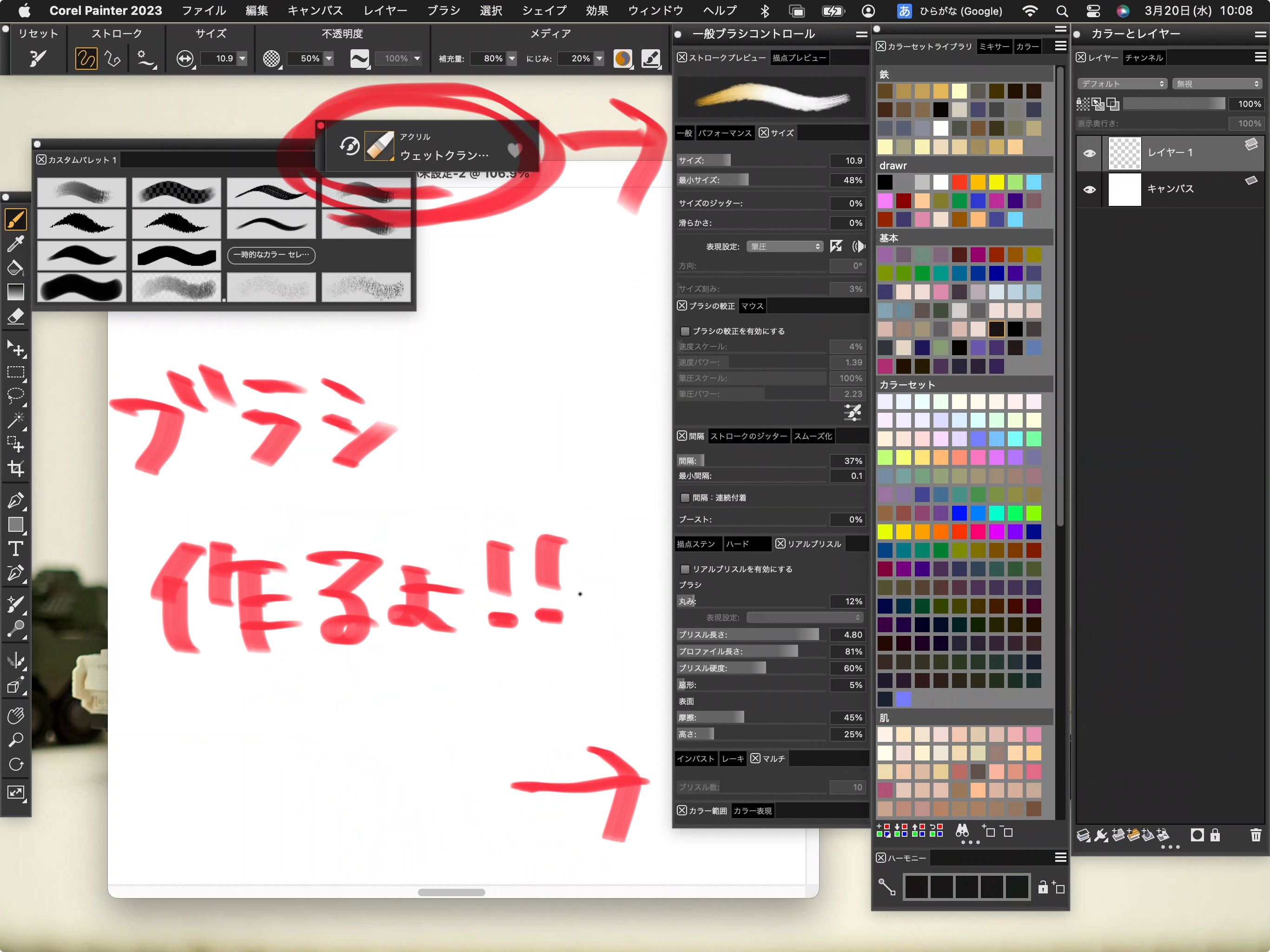Switch to the Mouse tab
The height and width of the screenshot is (952, 1270).
point(752,306)
